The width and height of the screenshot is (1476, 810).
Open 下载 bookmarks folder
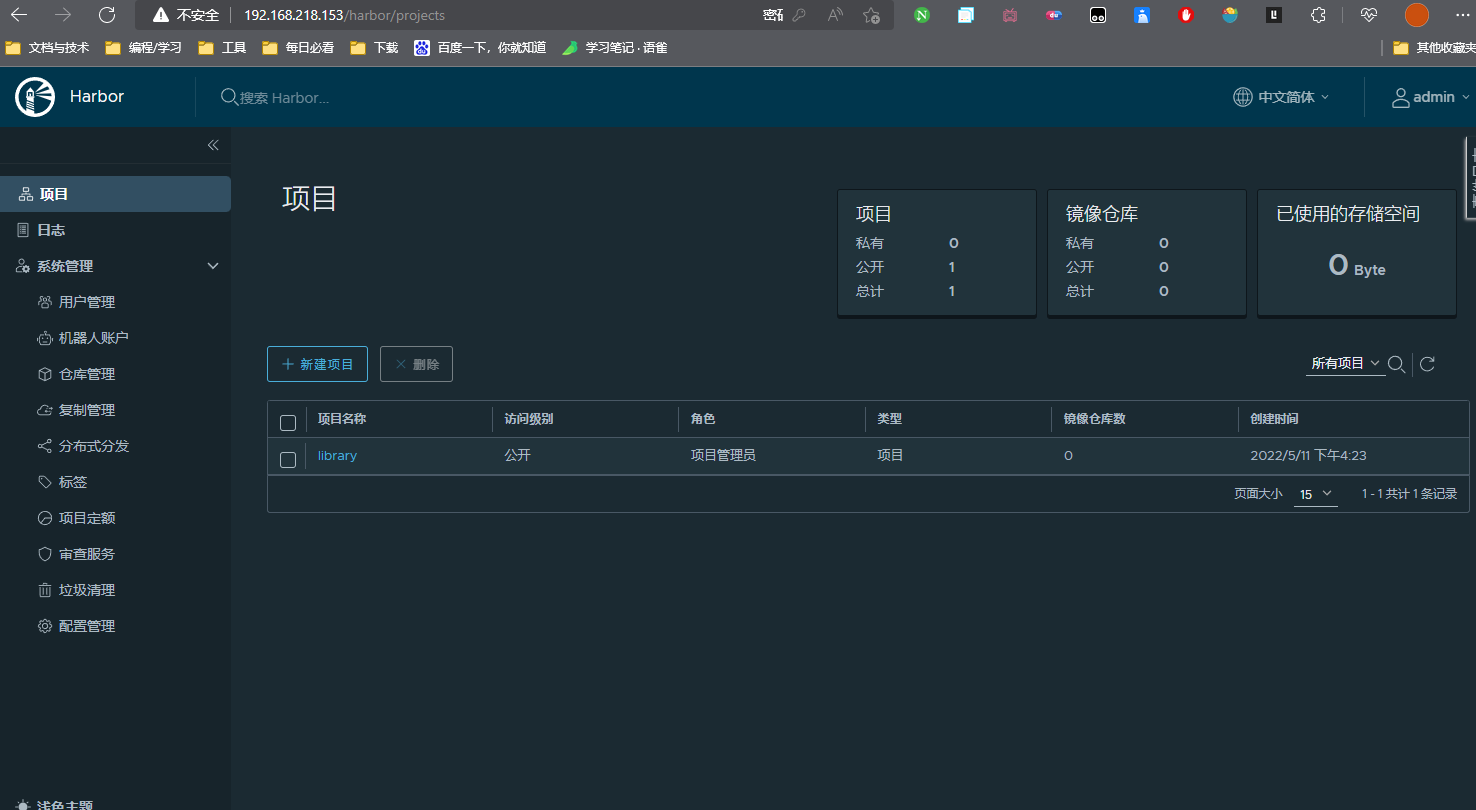[x=374, y=47]
